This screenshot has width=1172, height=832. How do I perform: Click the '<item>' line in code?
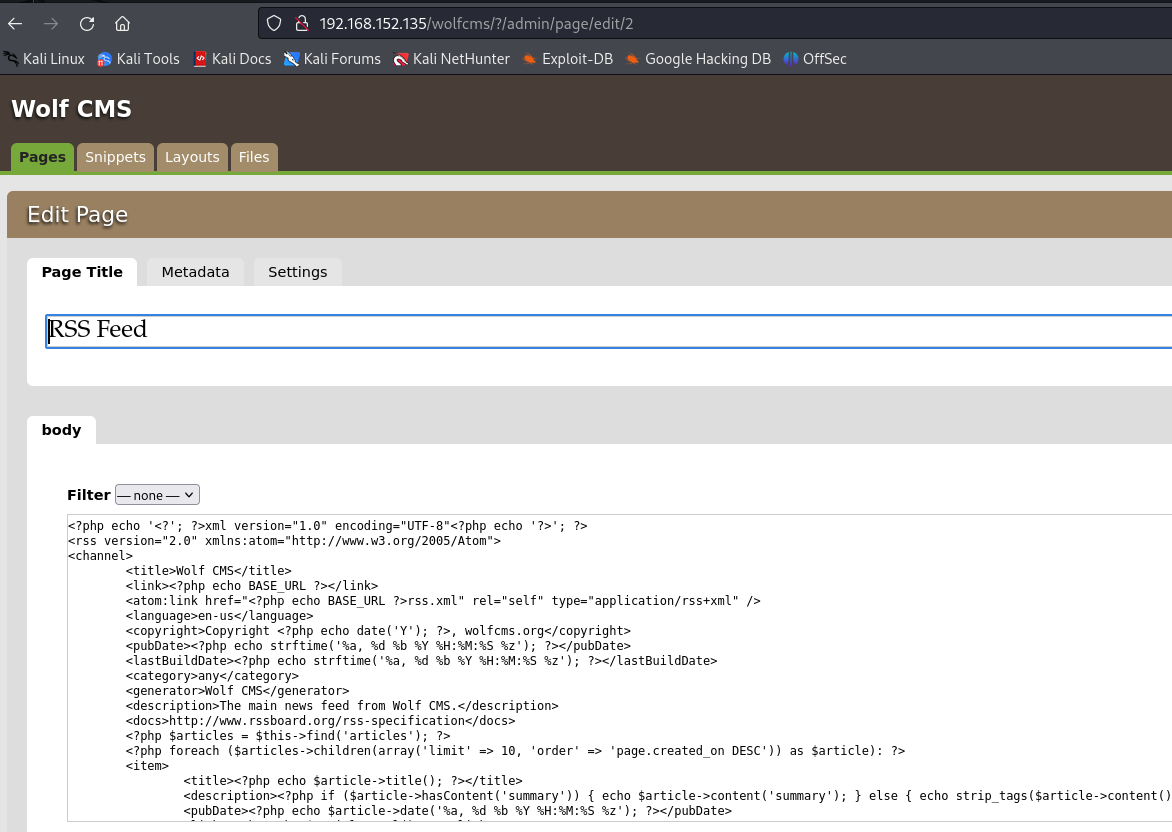[147, 765]
